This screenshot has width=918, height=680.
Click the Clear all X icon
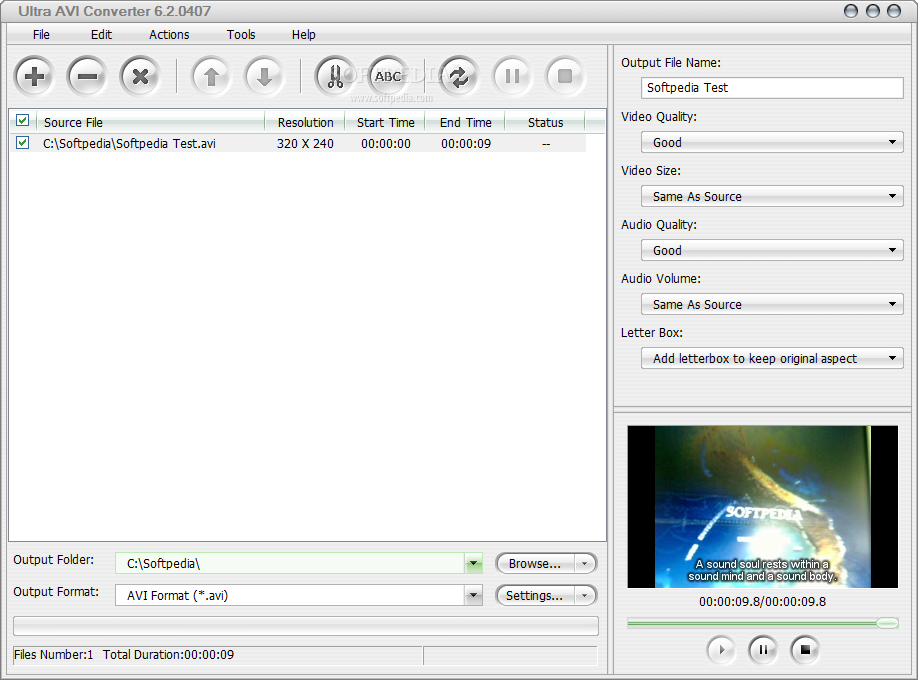(140, 76)
